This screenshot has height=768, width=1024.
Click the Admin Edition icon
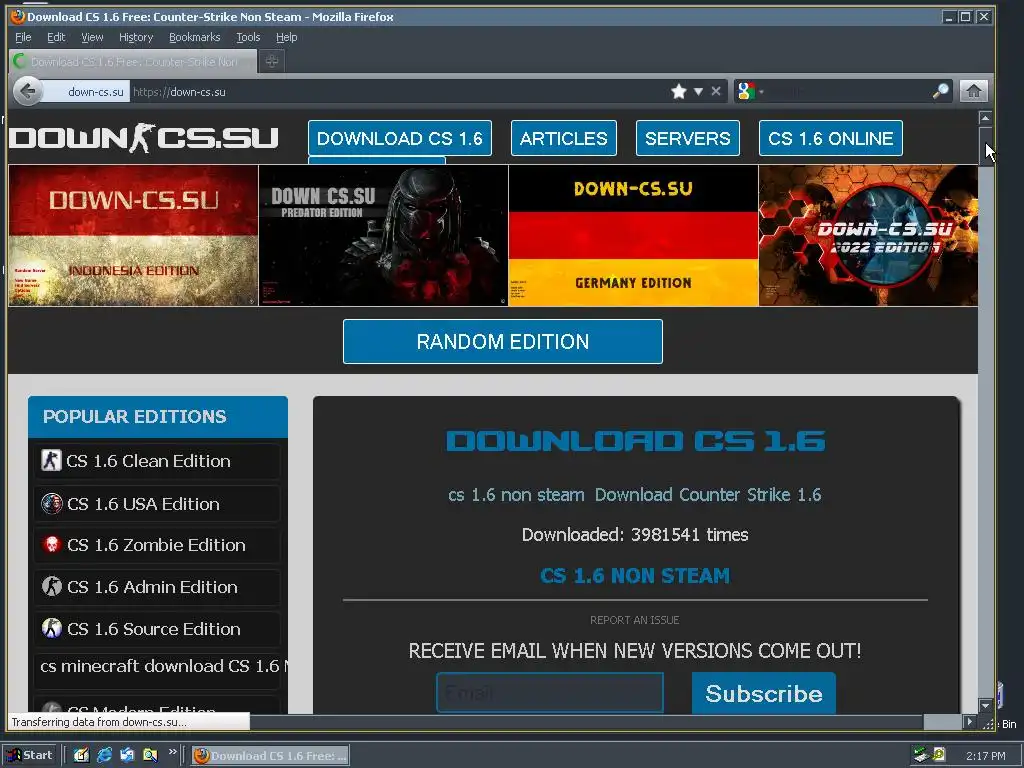click(52, 586)
